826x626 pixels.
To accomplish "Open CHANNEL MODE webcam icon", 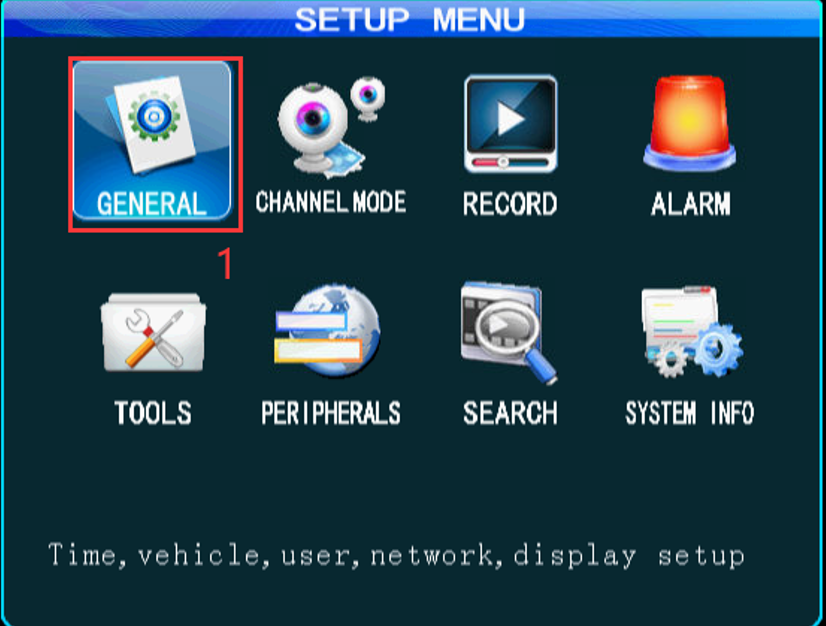I will coord(331,127).
